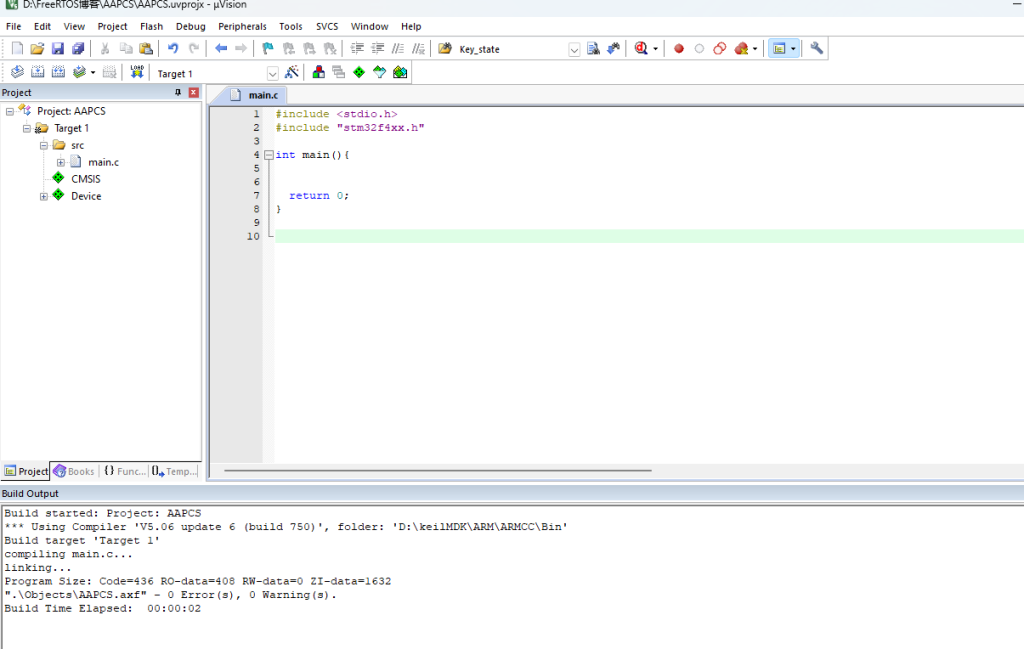This screenshot has width=1024, height=649.
Task: Click the Configuration wrench icon
Action: click(x=816, y=48)
